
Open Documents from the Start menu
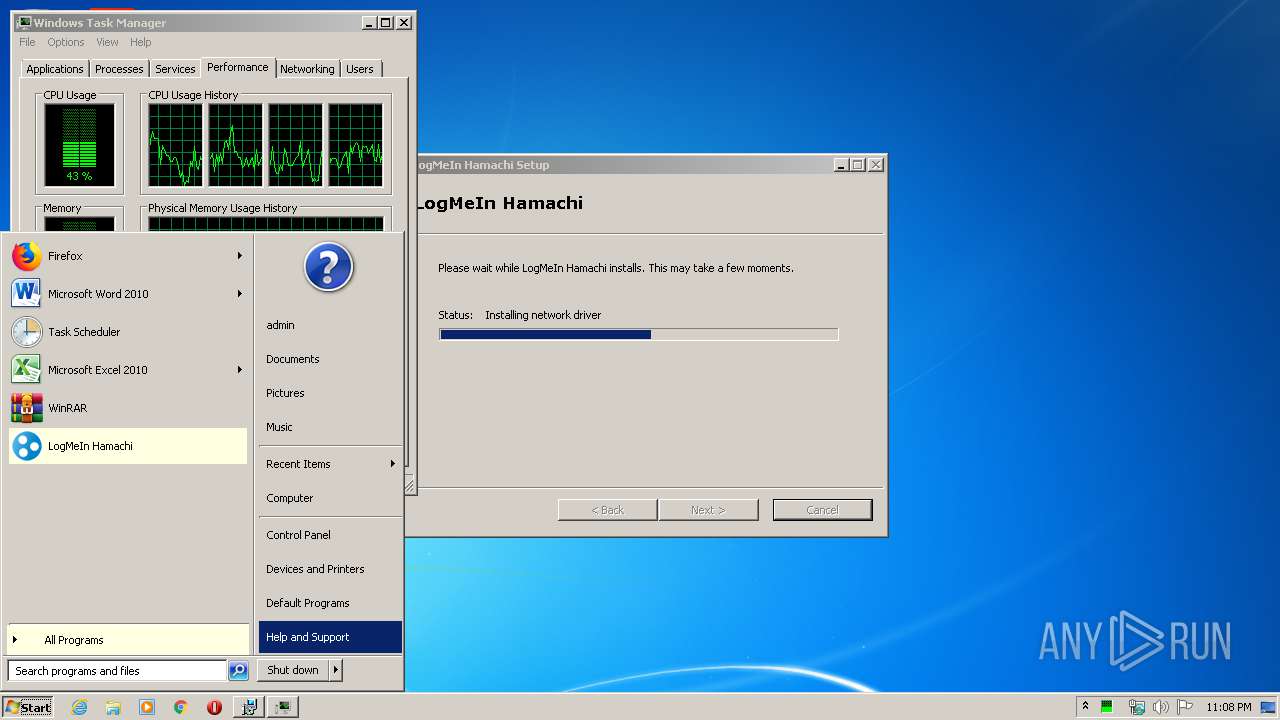coord(330,359)
